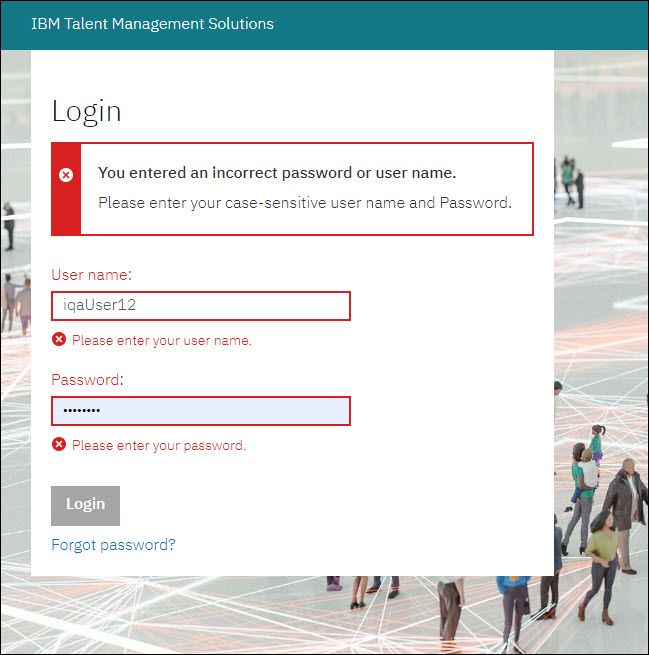Click the error icon beside the password message
The image size is (649, 655).
59,445
